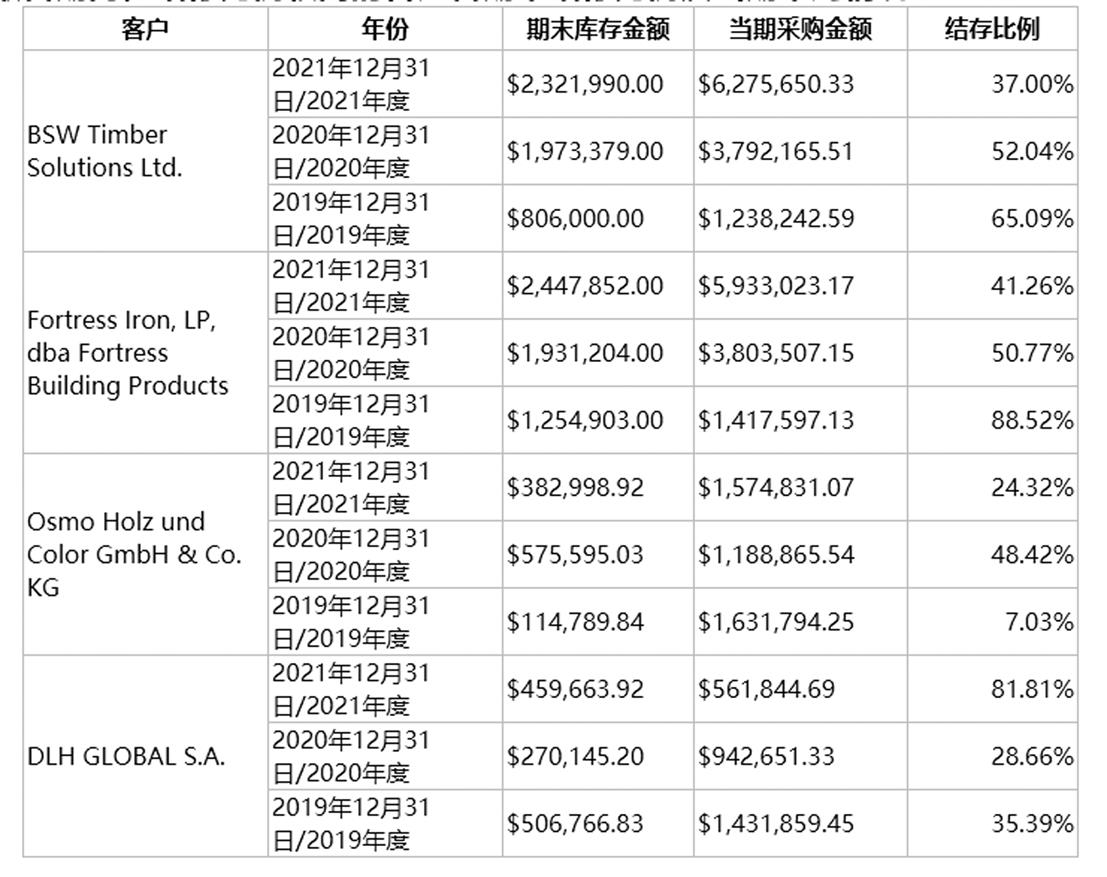Click the $6,275,650.33 purchase amount
Image resolution: width=1107 pixels, height=877 pixels.
click(776, 84)
